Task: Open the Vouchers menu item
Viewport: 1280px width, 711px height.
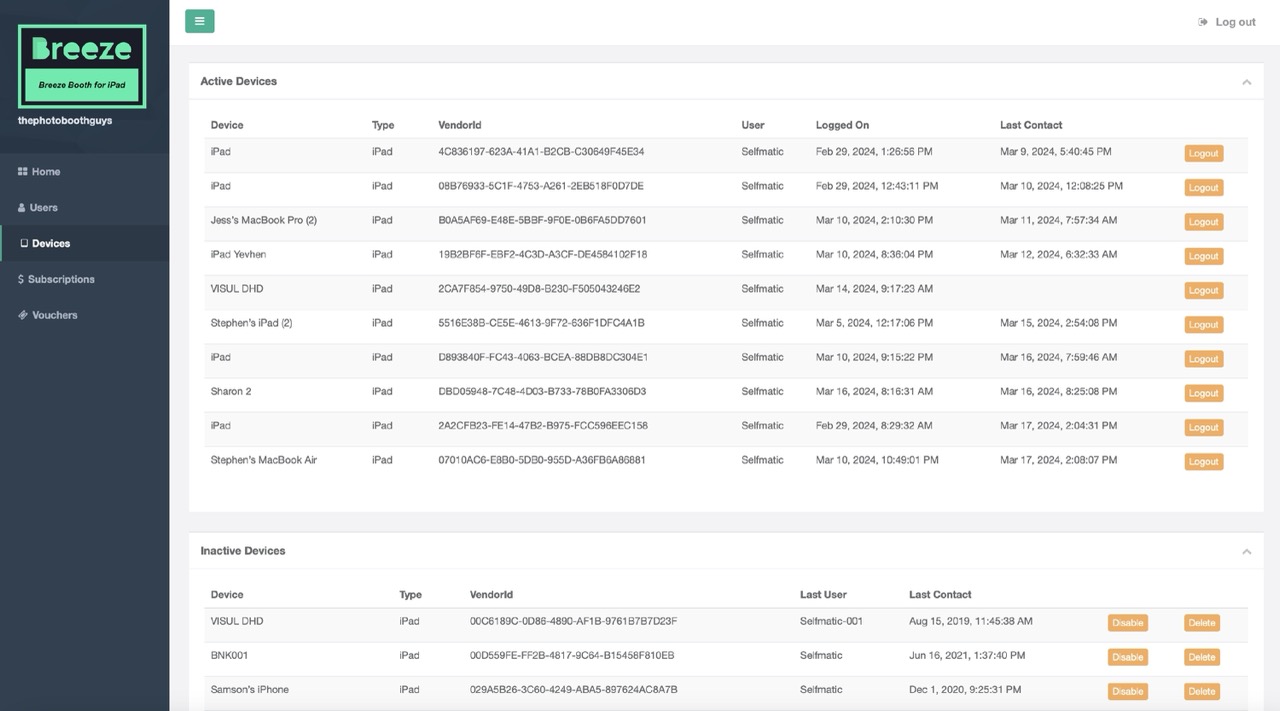Action: pos(54,316)
